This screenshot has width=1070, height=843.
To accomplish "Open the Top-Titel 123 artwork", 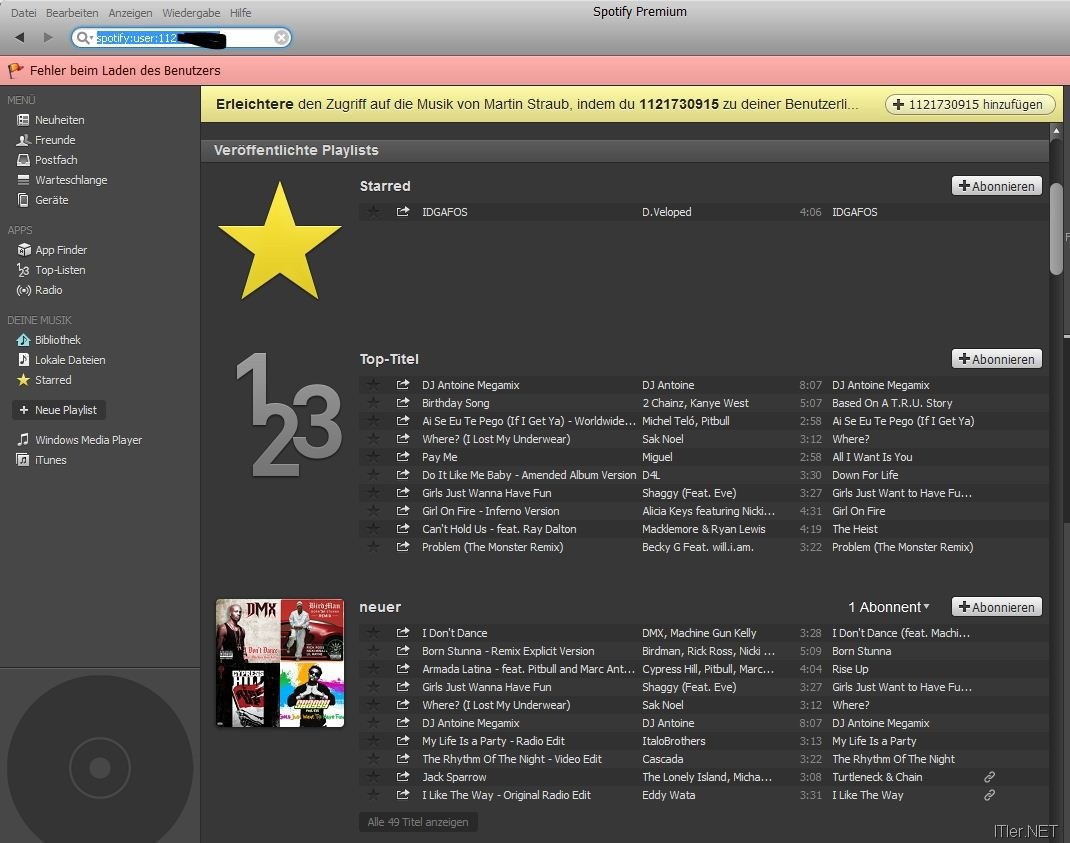I will tap(289, 414).
